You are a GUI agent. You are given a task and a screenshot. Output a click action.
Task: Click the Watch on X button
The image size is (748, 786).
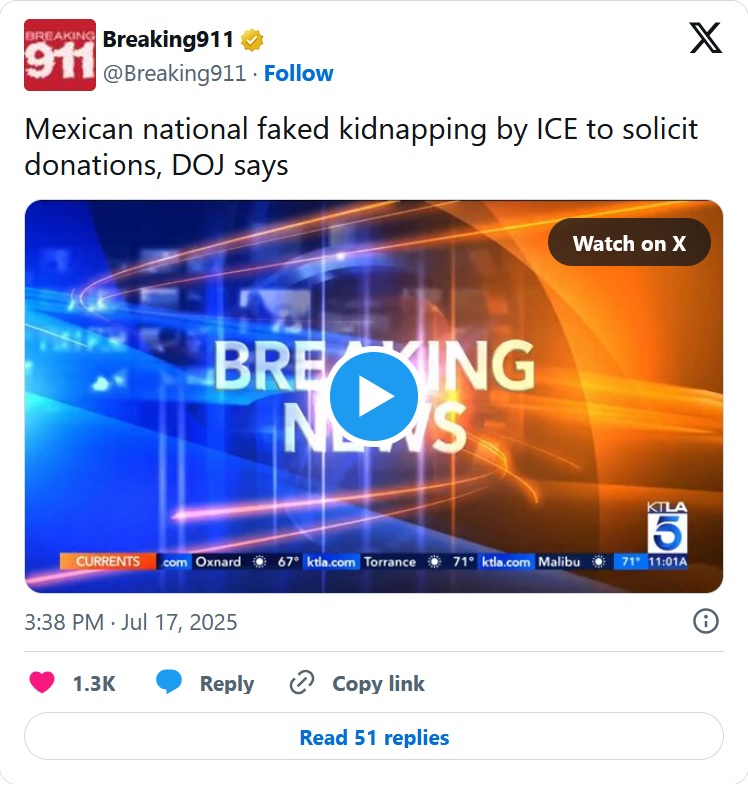pos(629,243)
